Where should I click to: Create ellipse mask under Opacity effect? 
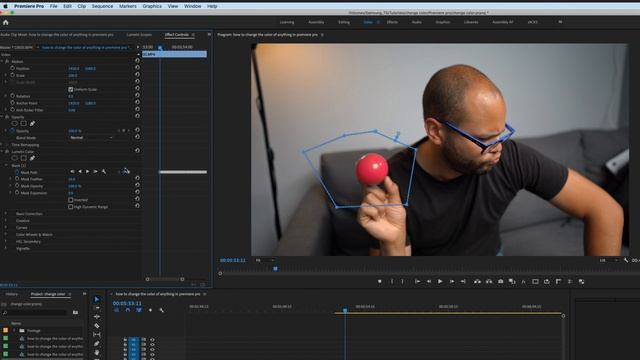[15, 123]
